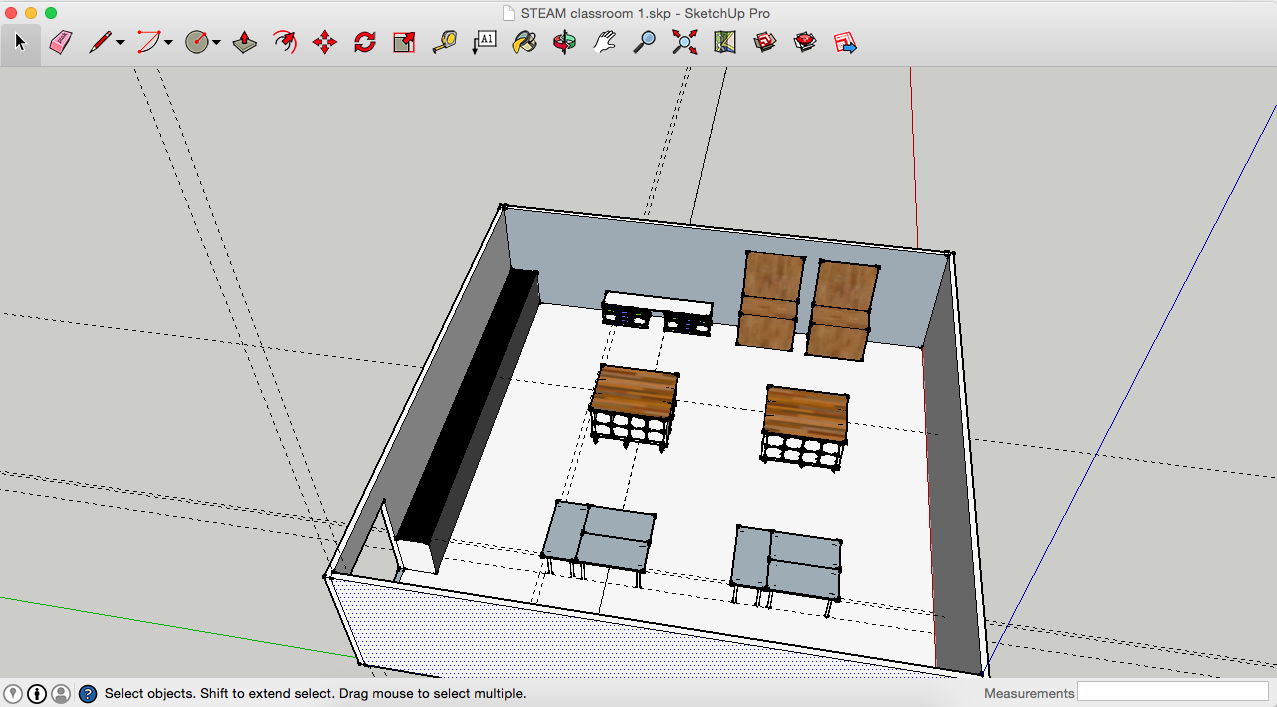This screenshot has width=1277, height=707.
Task: Click the user sign-in status icon
Action: click(x=61, y=693)
